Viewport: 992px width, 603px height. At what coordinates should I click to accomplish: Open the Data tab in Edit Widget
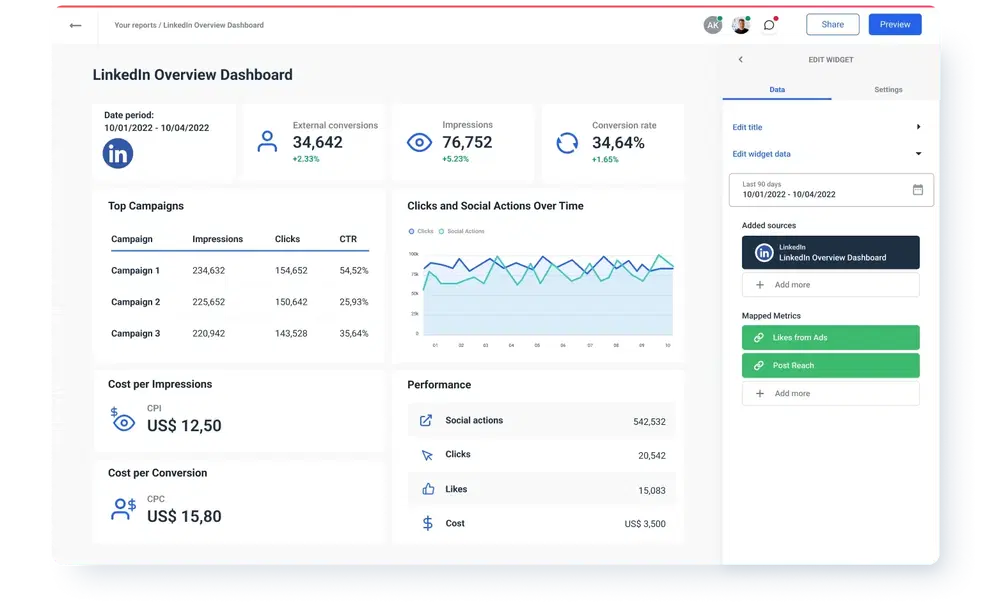pyautogui.click(x=777, y=89)
